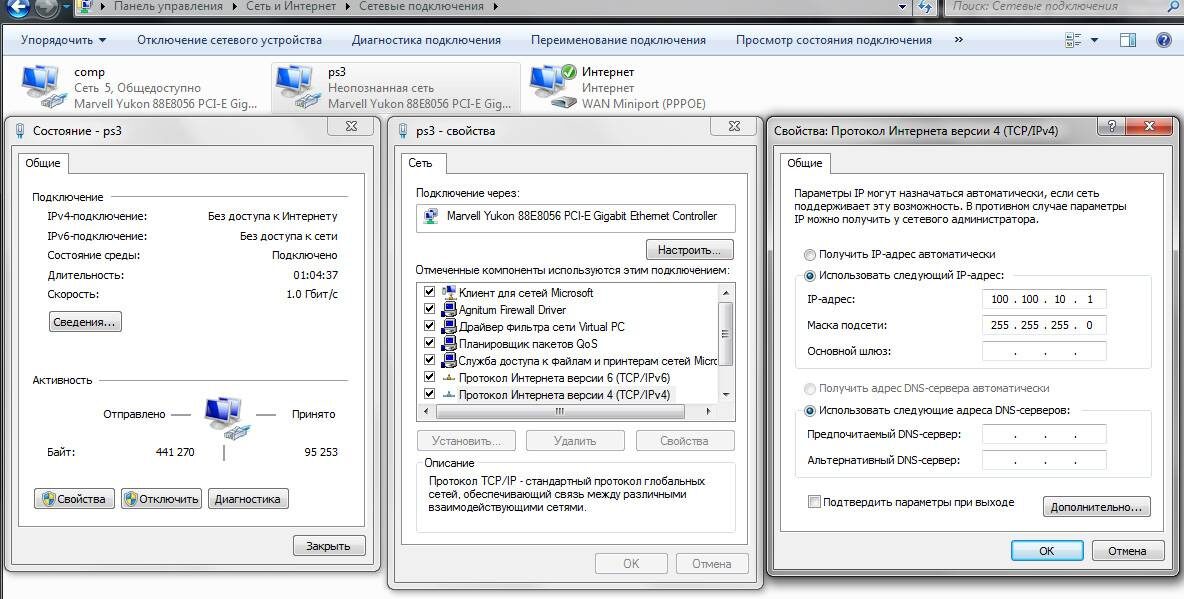This screenshot has width=1184, height=599.
Task: Select the Интернет PPPoE connection icon
Action: (x=553, y=87)
